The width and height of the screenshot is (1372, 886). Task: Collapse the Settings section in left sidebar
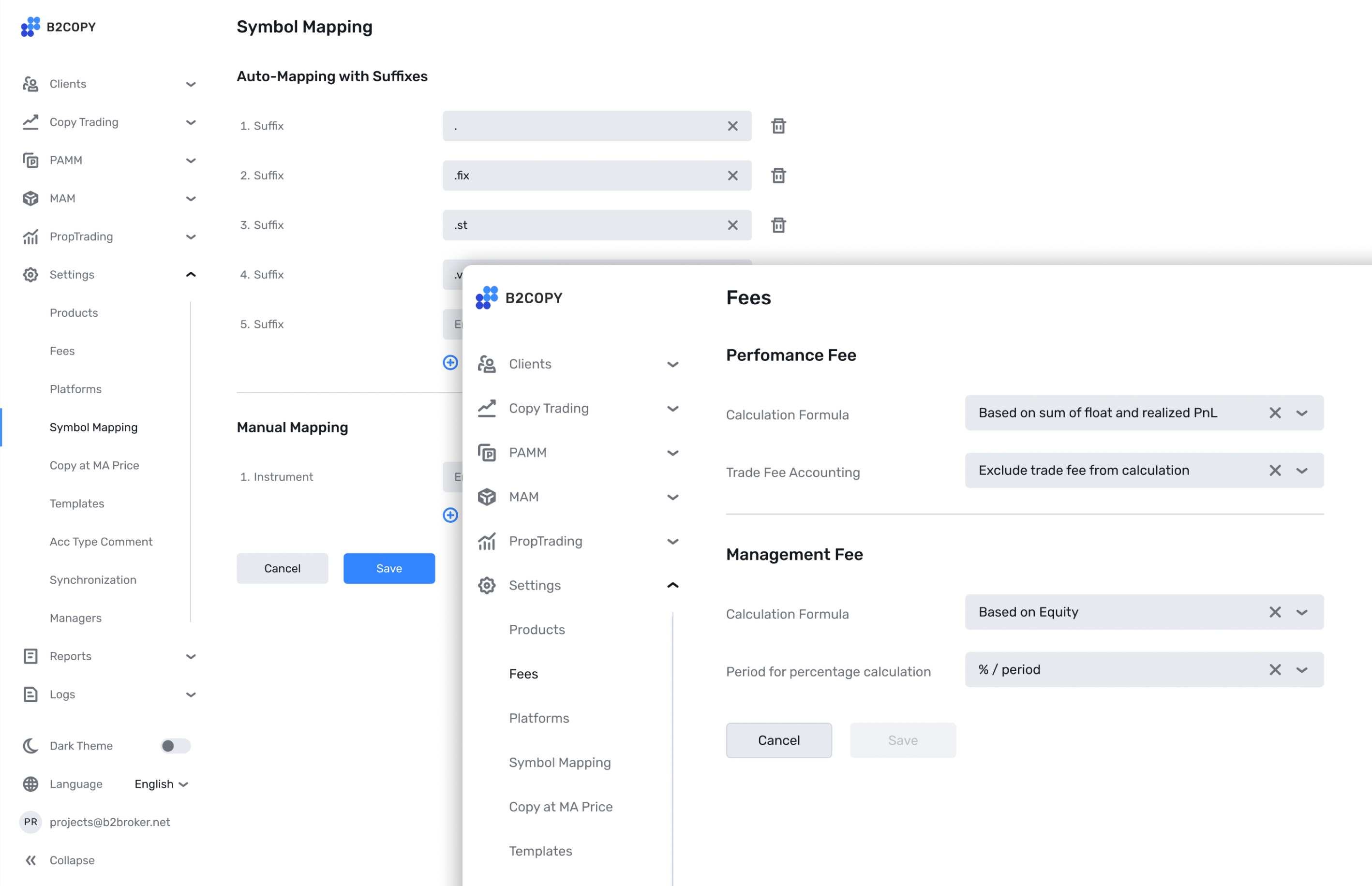tap(191, 274)
